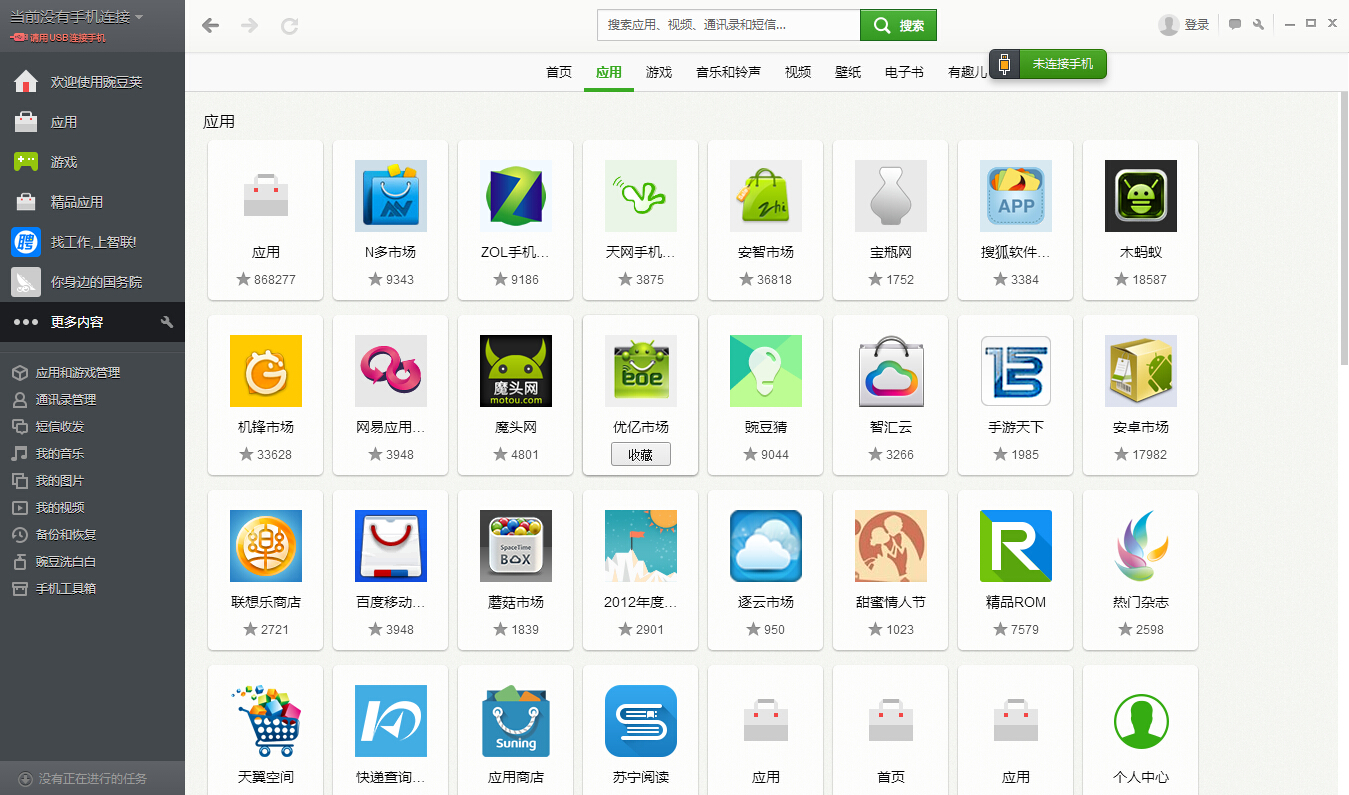
Task: Open the 音乐和铃声 tab
Action: [728, 72]
